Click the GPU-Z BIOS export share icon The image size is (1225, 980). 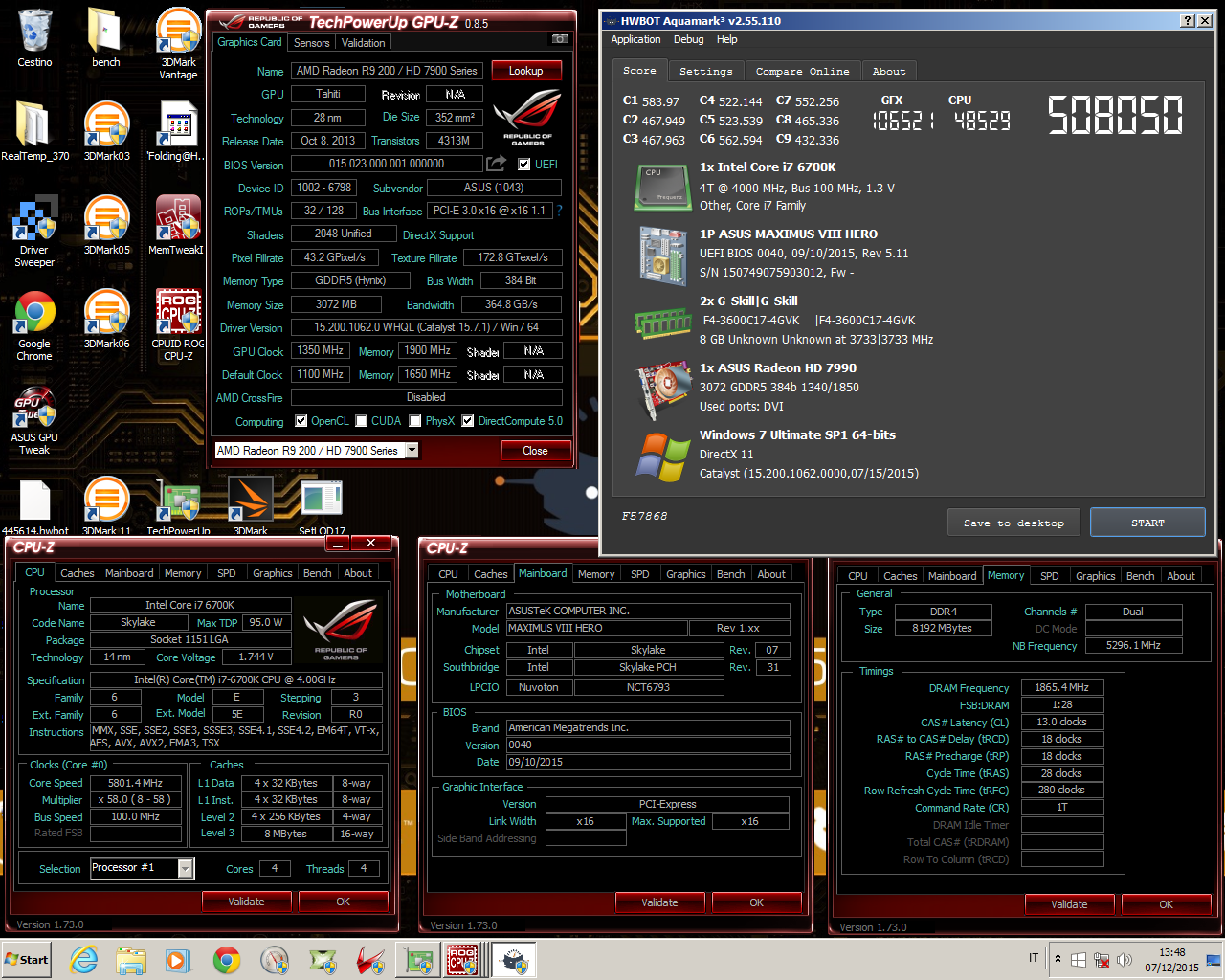click(x=496, y=164)
